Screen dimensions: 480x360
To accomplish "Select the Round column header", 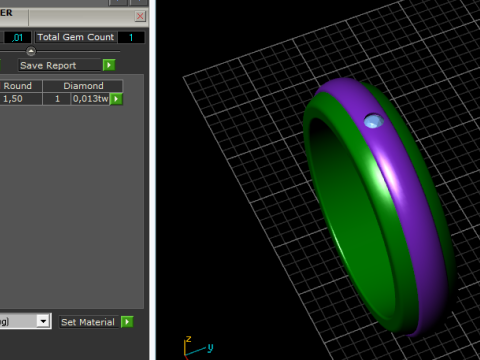I will pyautogui.click(x=21, y=86).
